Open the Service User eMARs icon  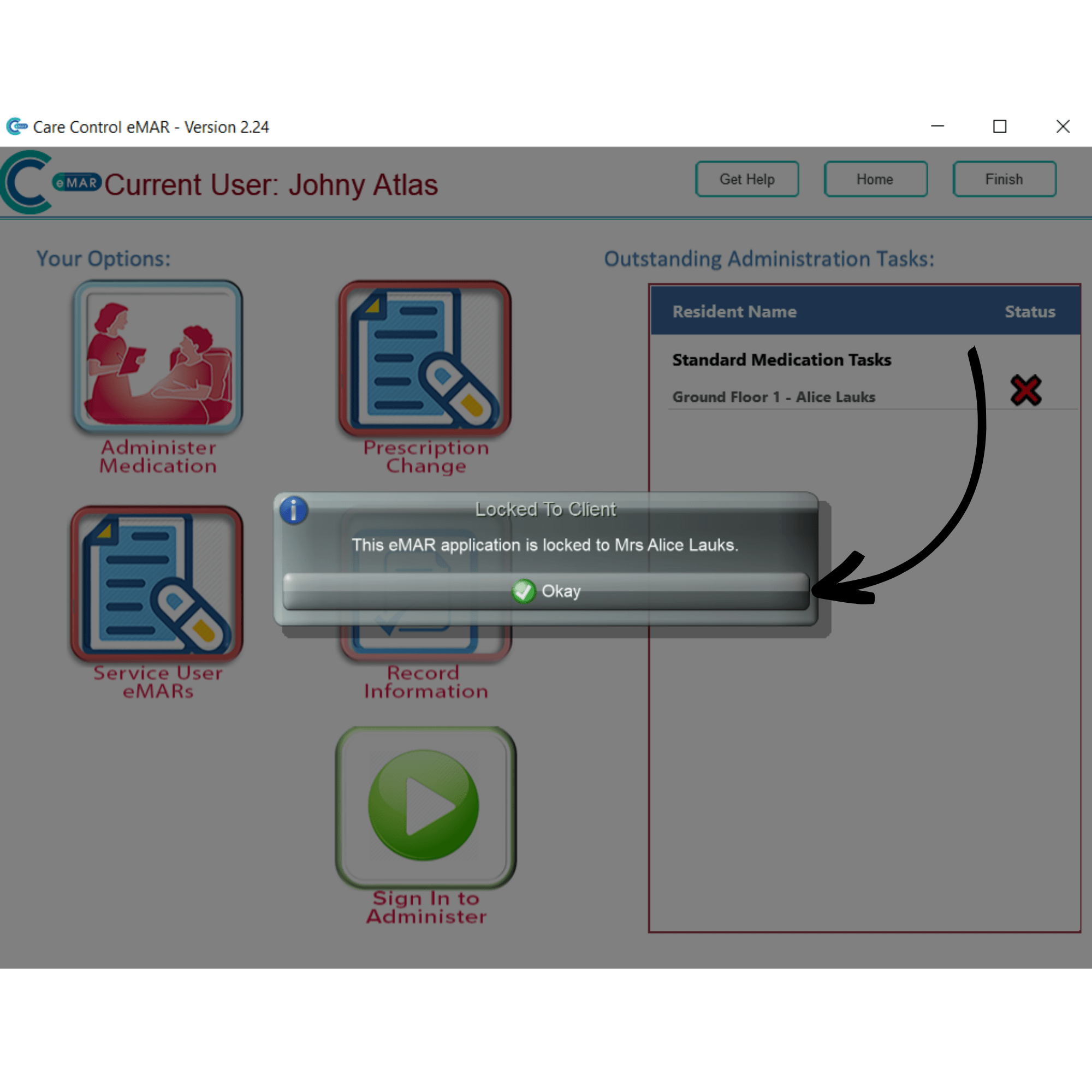click(x=157, y=583)
